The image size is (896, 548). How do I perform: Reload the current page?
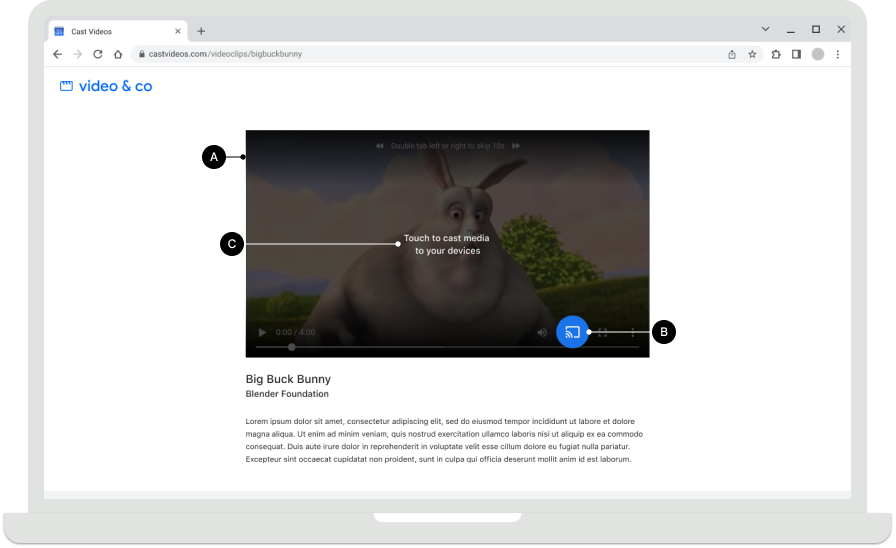[98, 54]
